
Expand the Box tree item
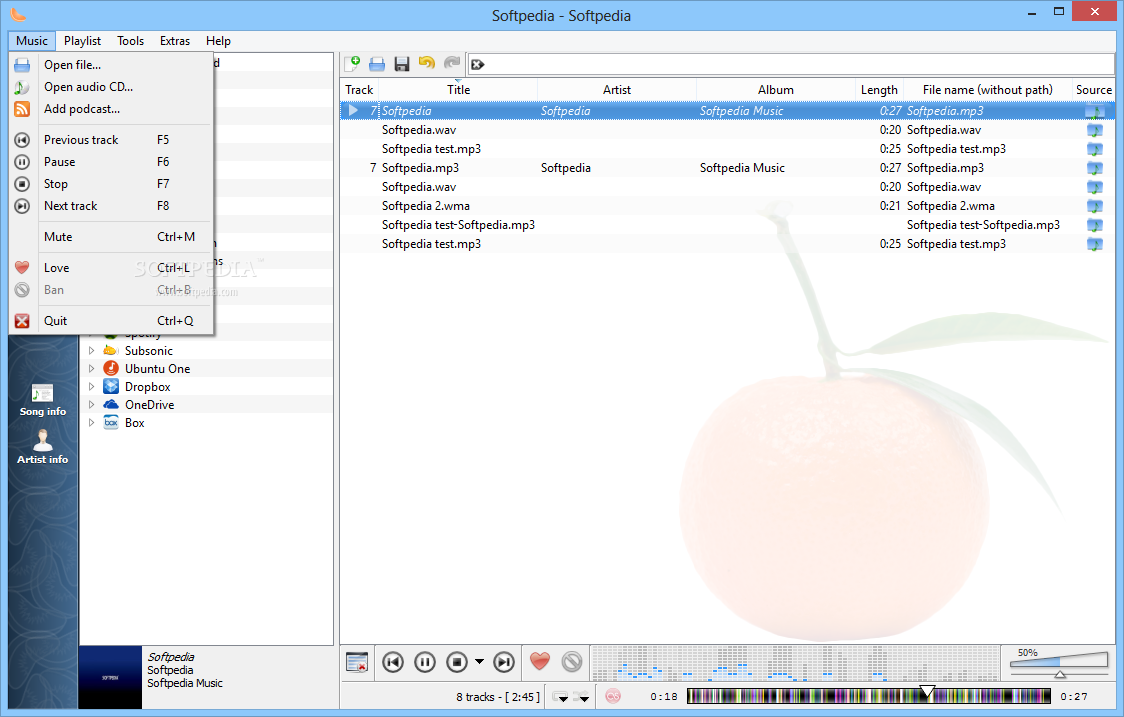(92, 422)
